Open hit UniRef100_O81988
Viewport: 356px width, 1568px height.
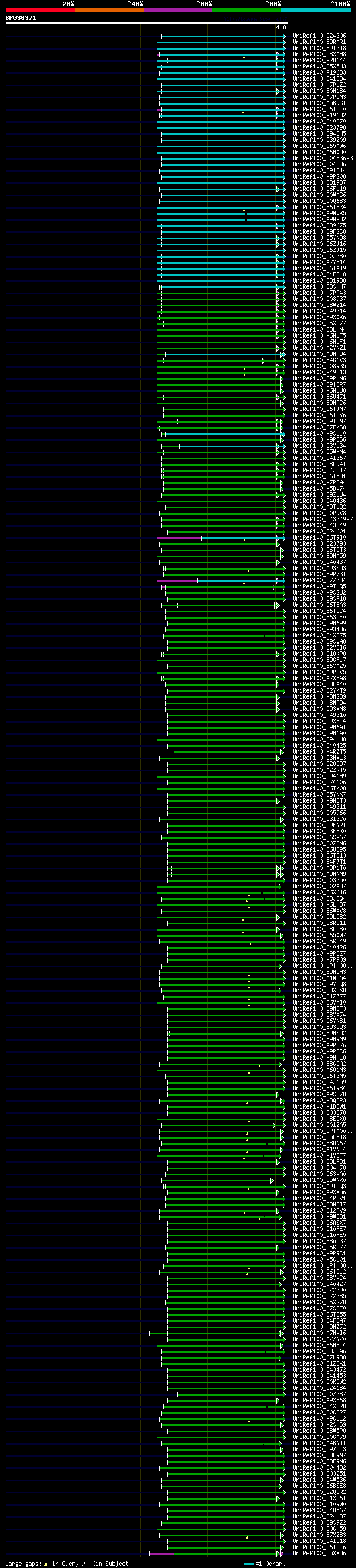[319, 280]
